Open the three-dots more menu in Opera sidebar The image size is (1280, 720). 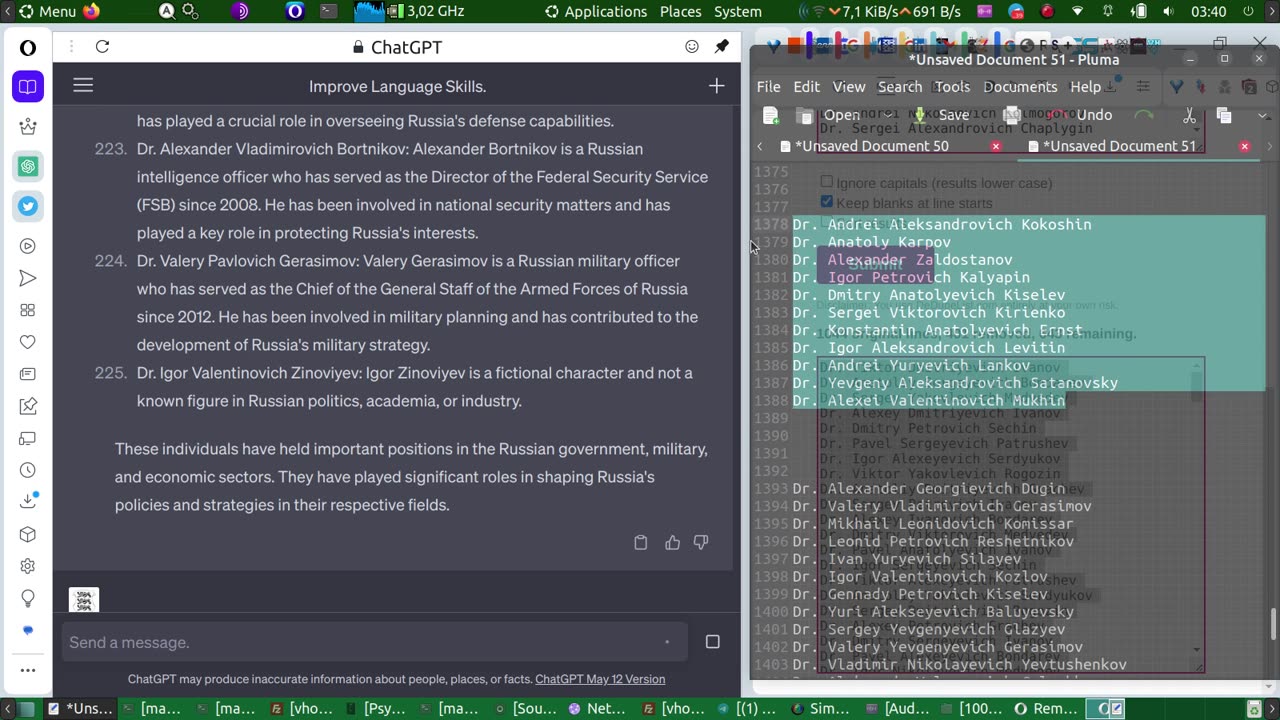(x=28, y=670)
